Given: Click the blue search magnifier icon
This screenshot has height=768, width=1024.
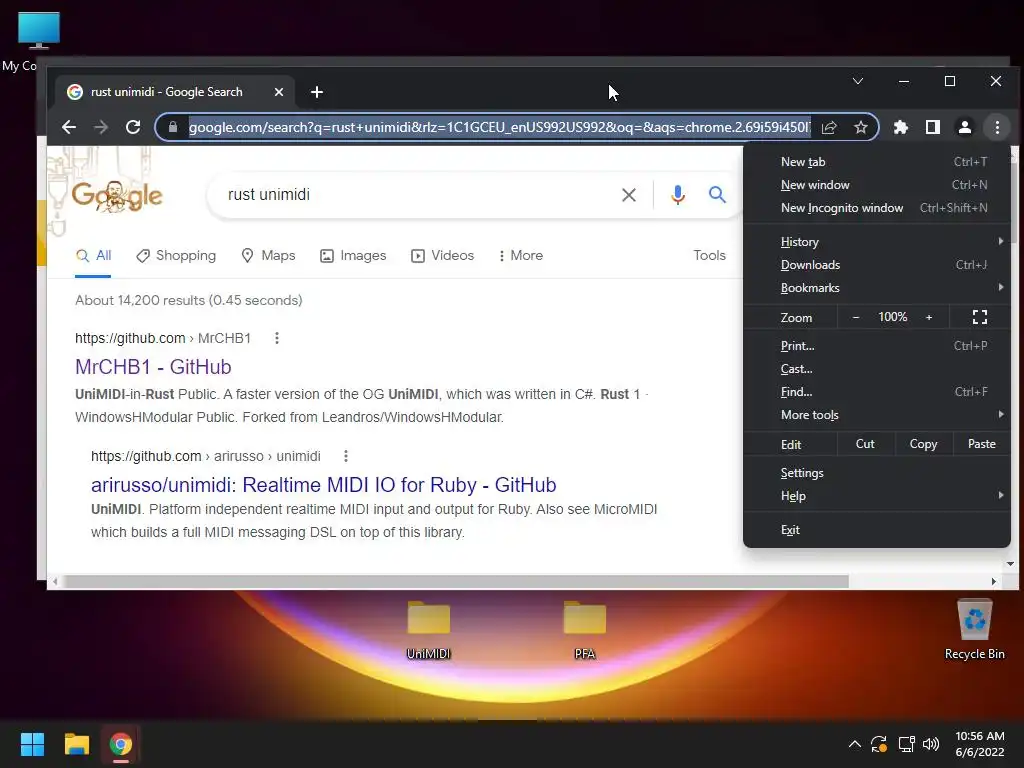Looking at the screenshot, I should coord(717,195).
